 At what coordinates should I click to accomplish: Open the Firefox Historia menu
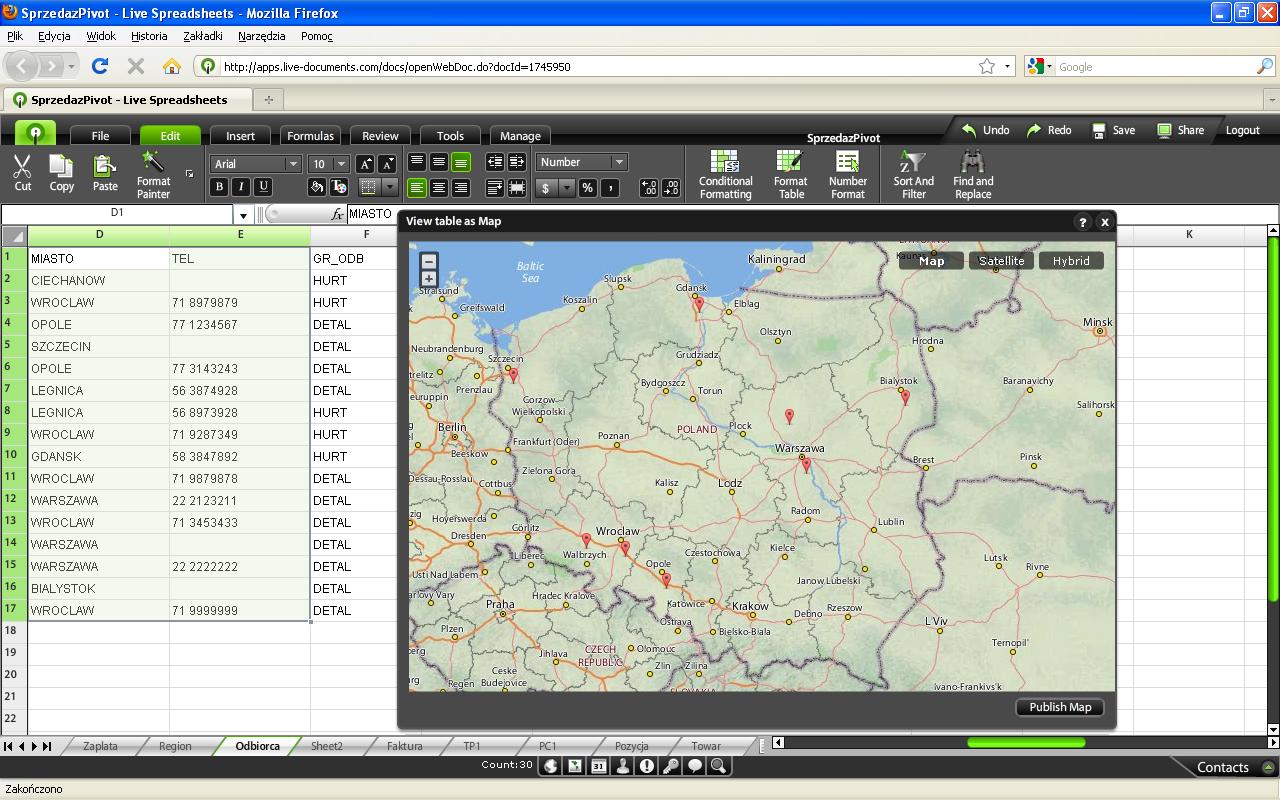tap(149, 36)
